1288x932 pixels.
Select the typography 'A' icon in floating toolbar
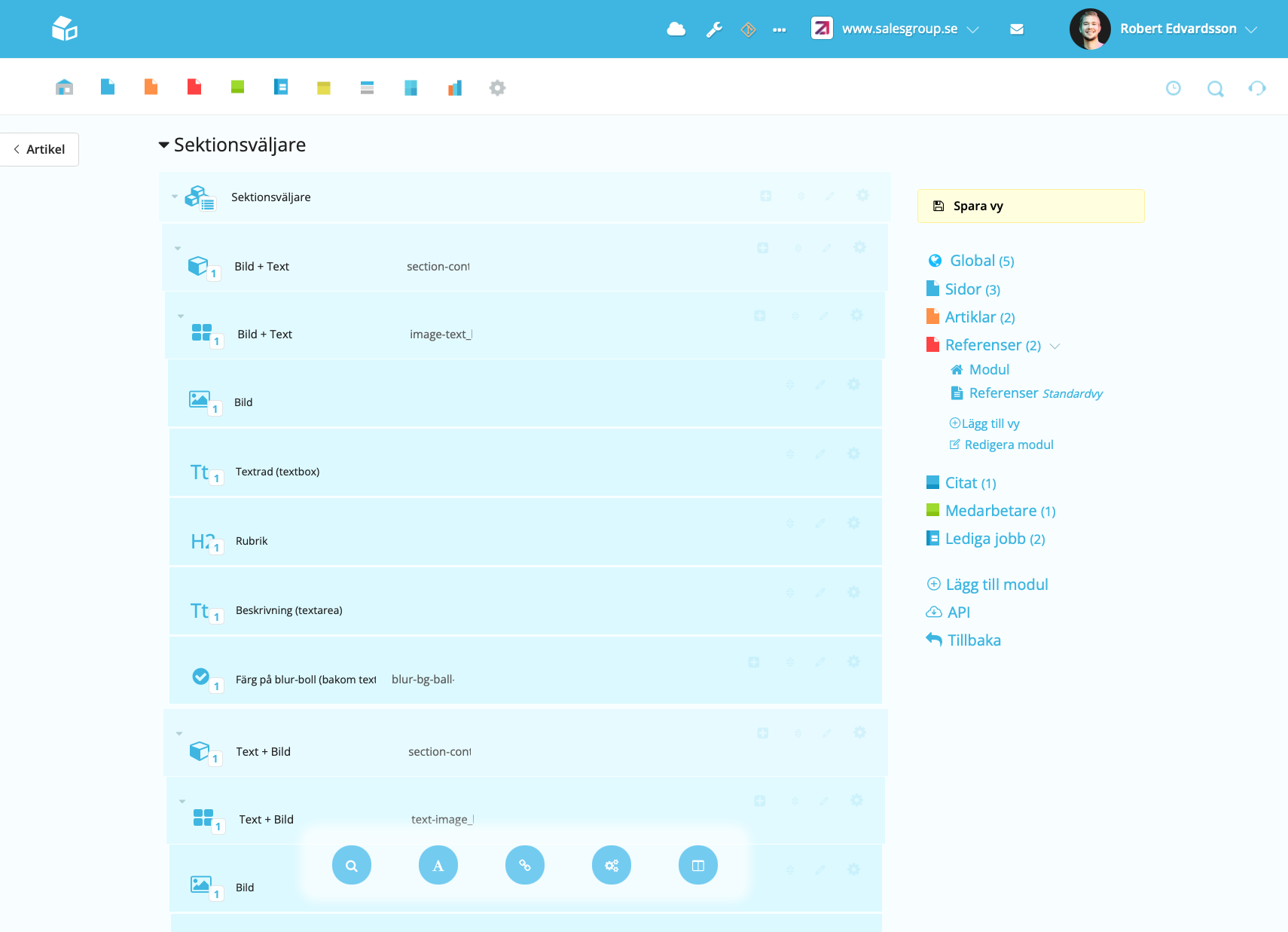tap(438, 865)
